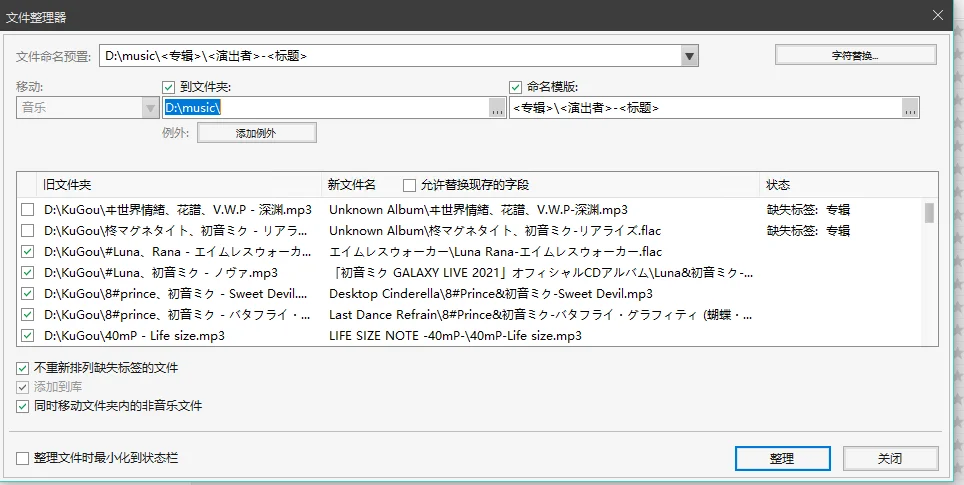Uncheck the row for 8#prince、初音ミク - Sweet Devil
The image size is (964, 485).
(28, 294)
